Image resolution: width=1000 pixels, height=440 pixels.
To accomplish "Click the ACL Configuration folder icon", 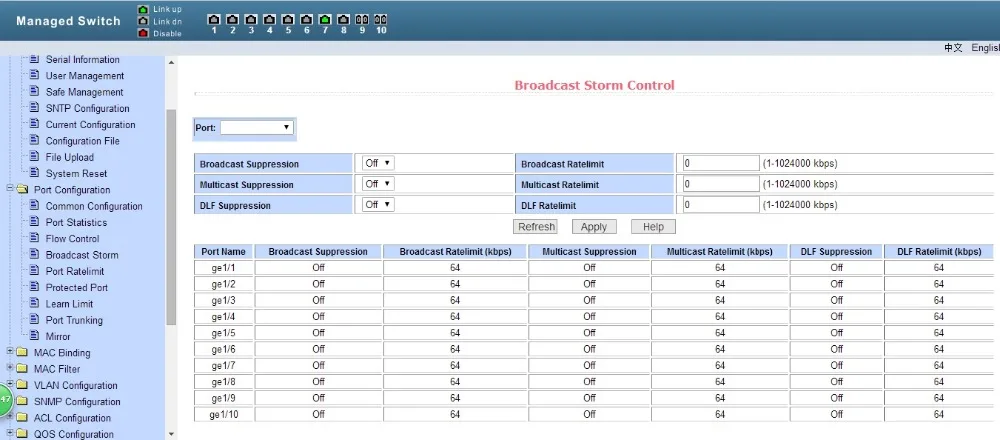I will pyautogui.click(x=22, y=418).
